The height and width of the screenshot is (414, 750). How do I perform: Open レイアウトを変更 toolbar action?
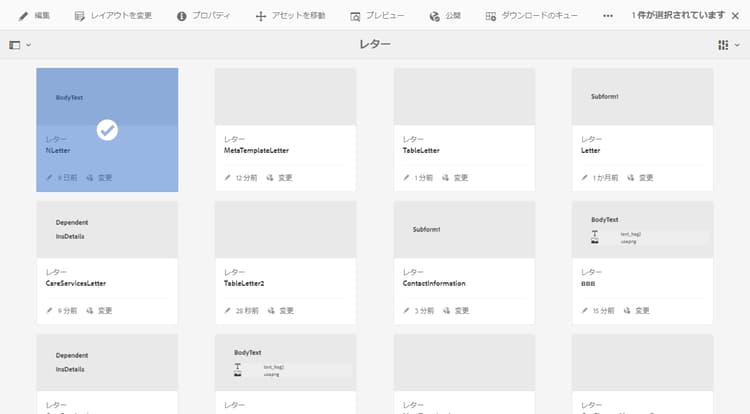113,16
